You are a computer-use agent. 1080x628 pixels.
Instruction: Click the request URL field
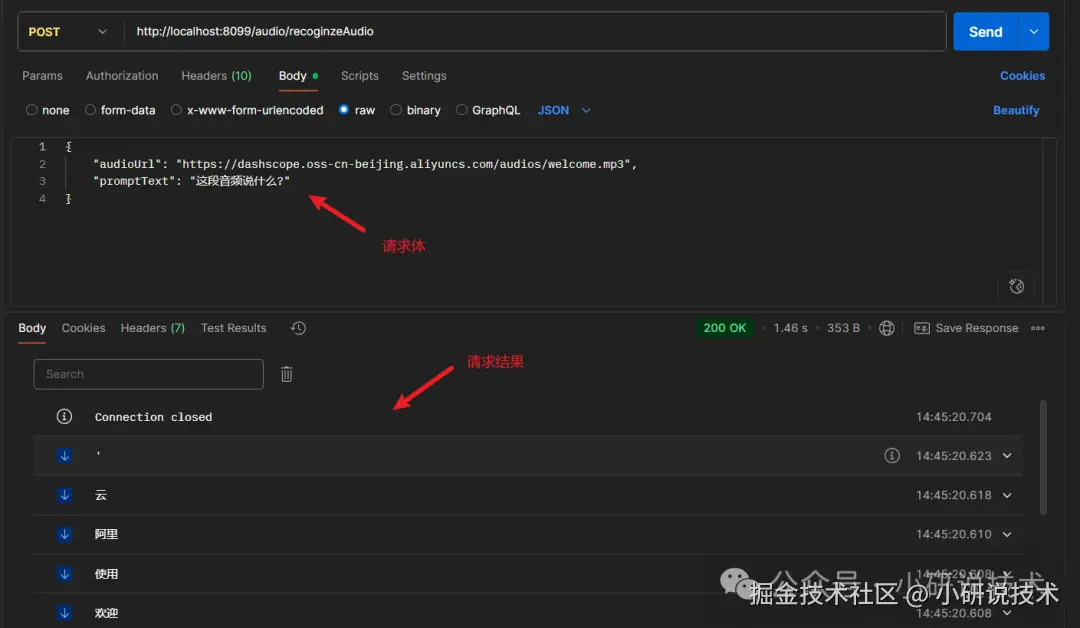(534, 32)
